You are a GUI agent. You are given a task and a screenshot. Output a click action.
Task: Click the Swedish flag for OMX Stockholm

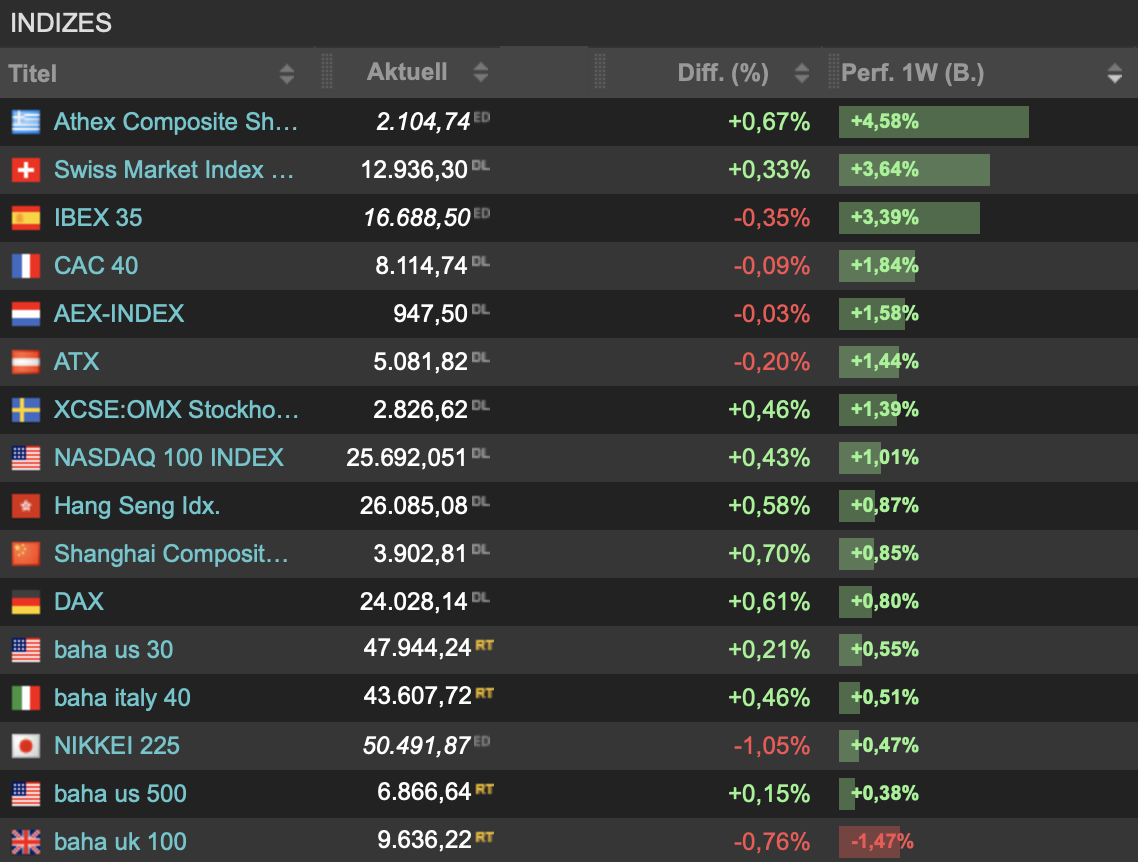coord(26,410)
